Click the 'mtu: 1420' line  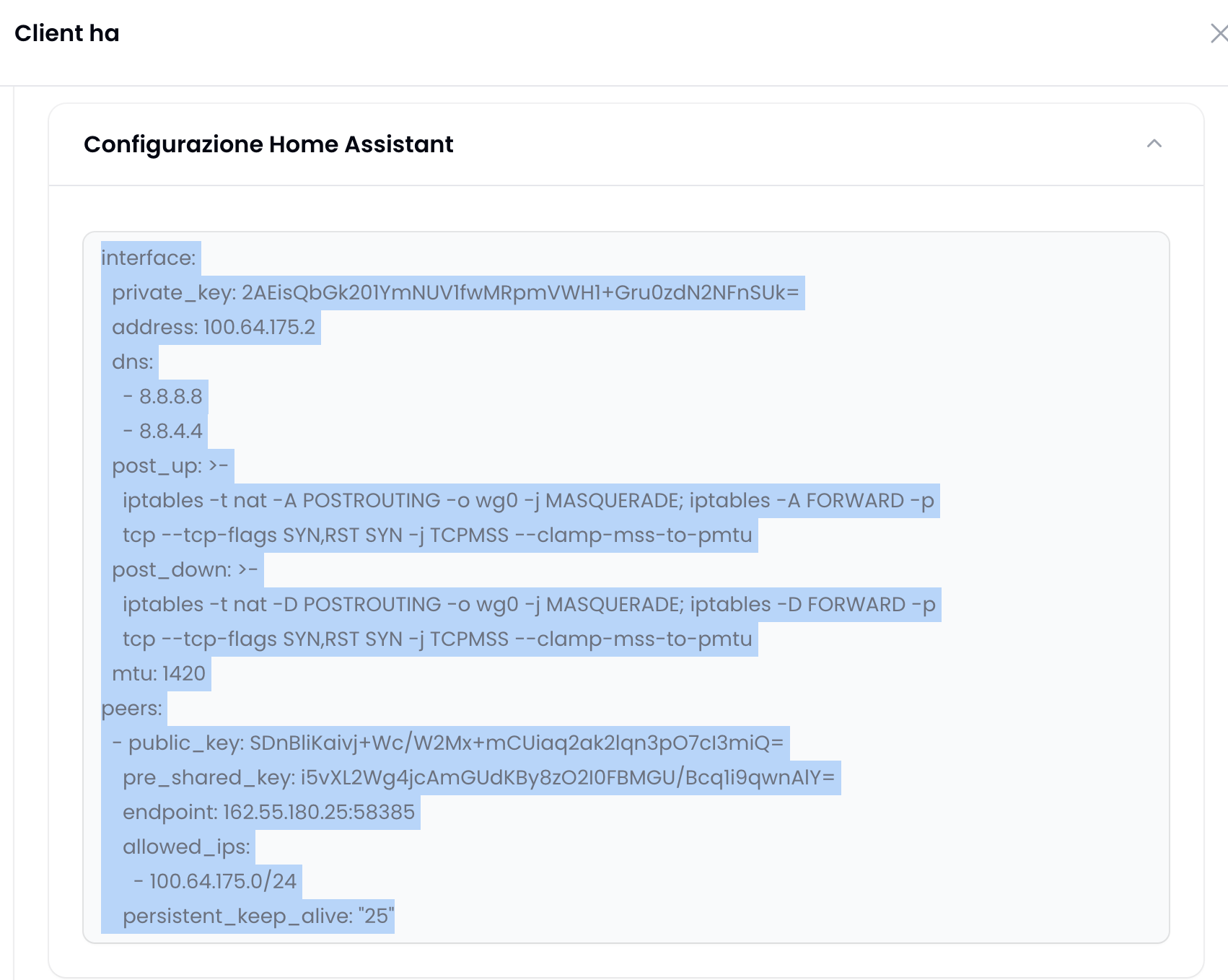pyautogui.click(x=159, y=673)
